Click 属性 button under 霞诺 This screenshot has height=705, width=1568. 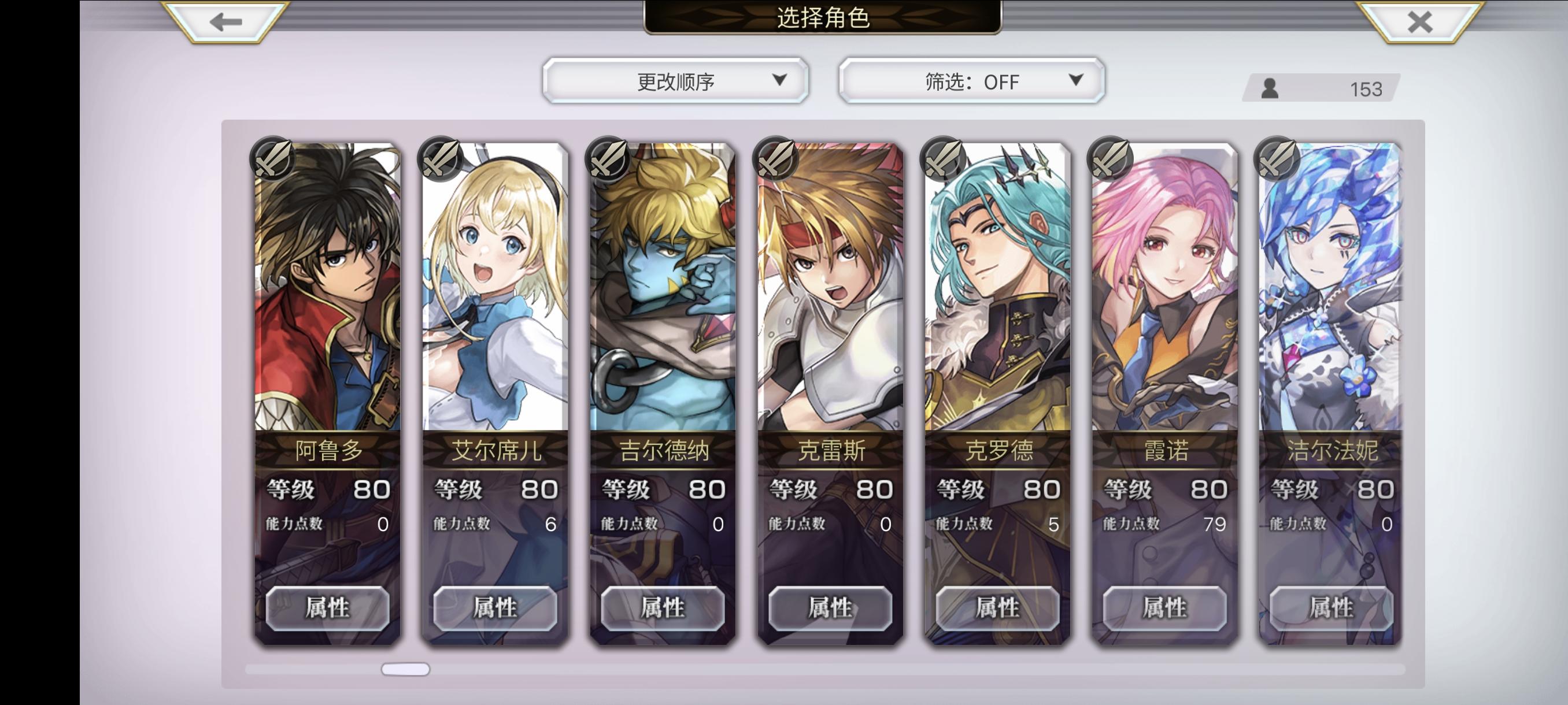(1164, 608)
